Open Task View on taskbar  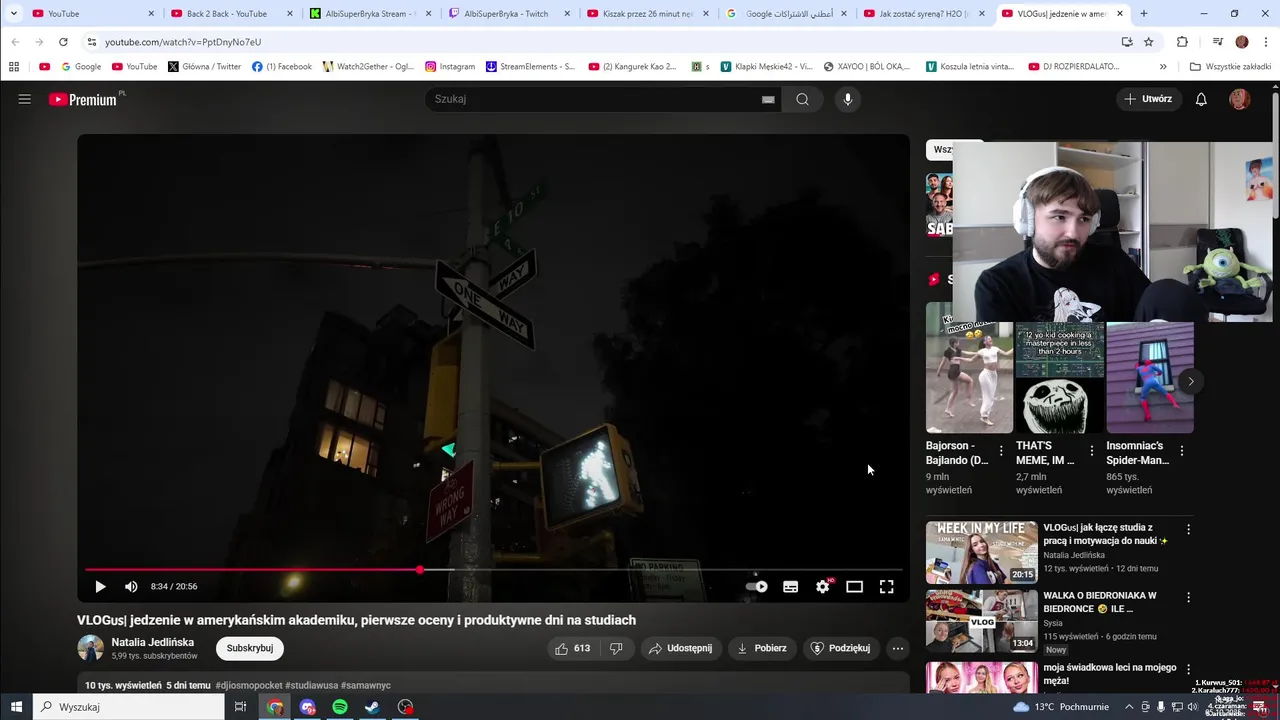240,707
